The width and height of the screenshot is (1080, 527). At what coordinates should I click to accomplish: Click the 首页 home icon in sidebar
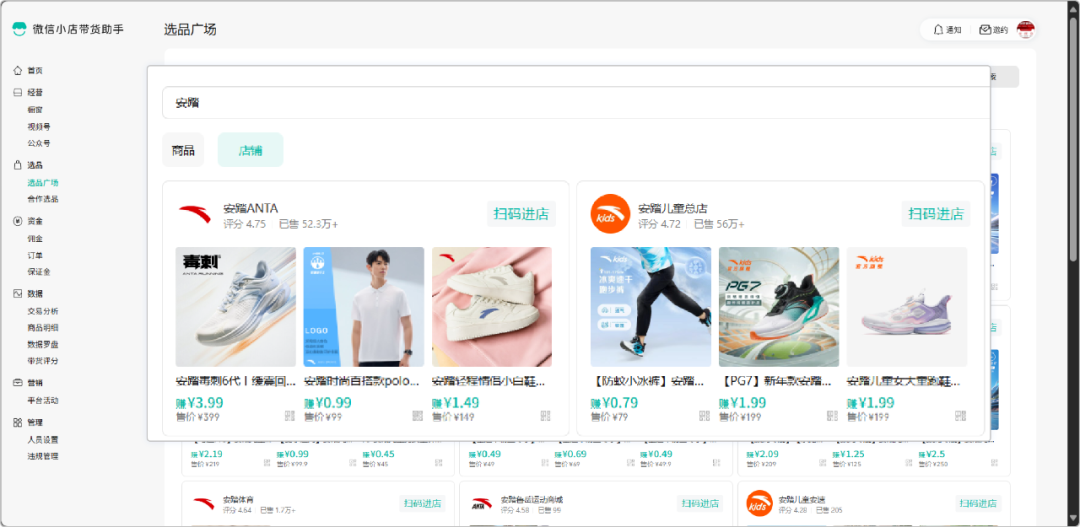pyautogui.click(x=18, y=70)
